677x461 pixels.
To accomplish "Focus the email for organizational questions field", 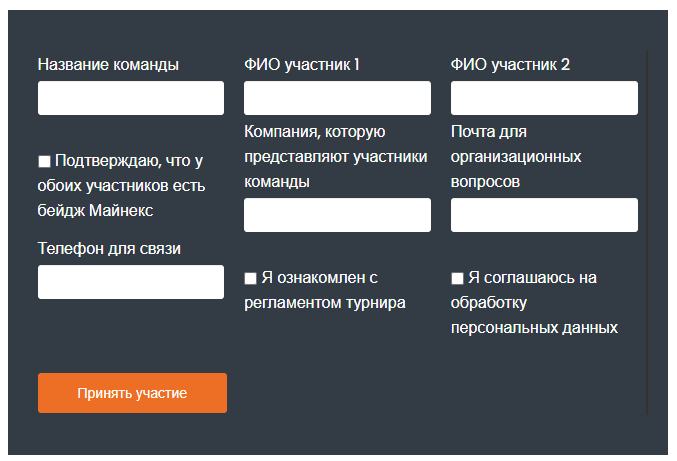I will [x=544, y=215].
